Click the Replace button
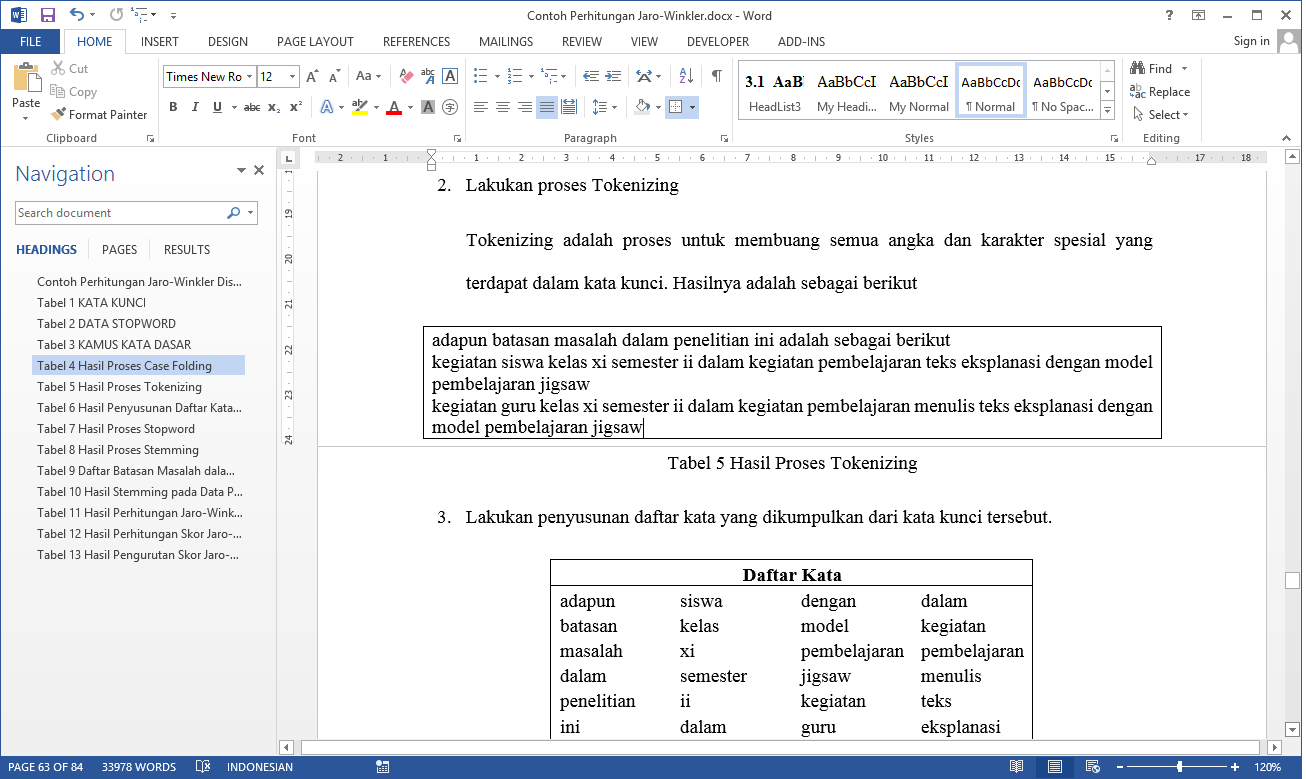 click(x=1160, y=92)
